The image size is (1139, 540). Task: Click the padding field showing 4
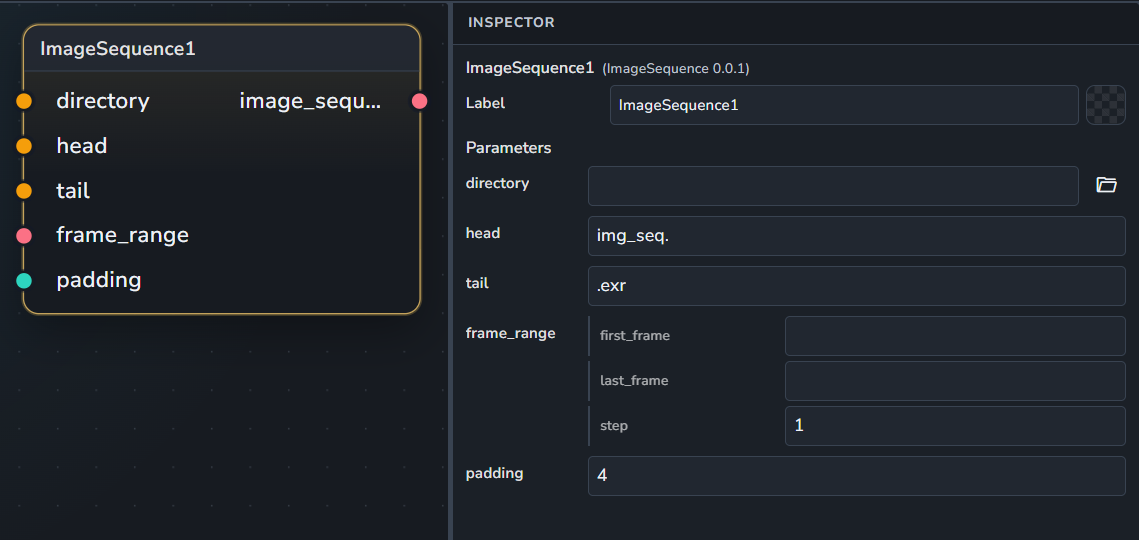click(x=856, y=476)
